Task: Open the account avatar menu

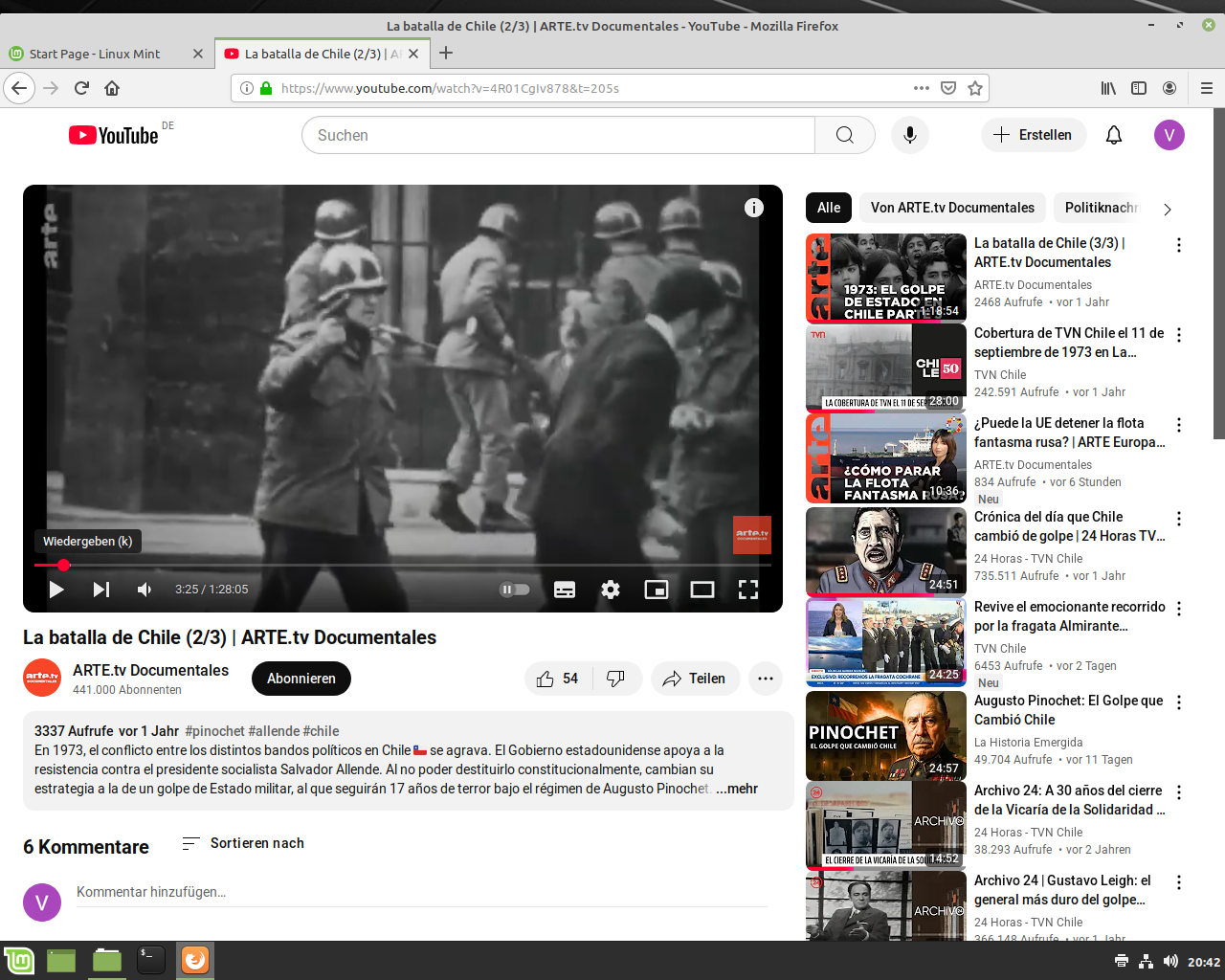Action: [x=1169, y=135]
